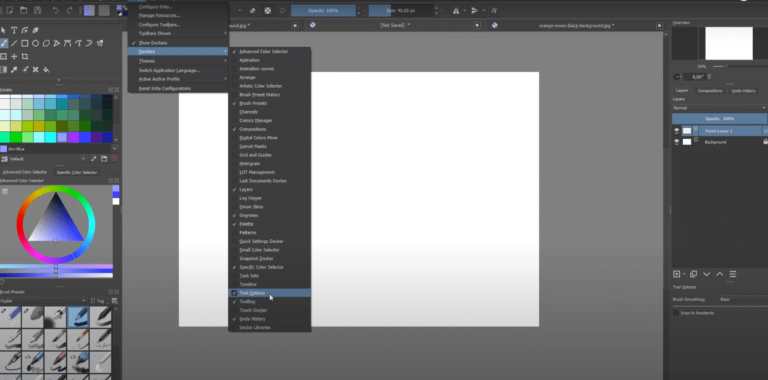The height and width of the screenshot is (380, 768).
Task: Select the Multibrush tool
Action: point(100,43)
